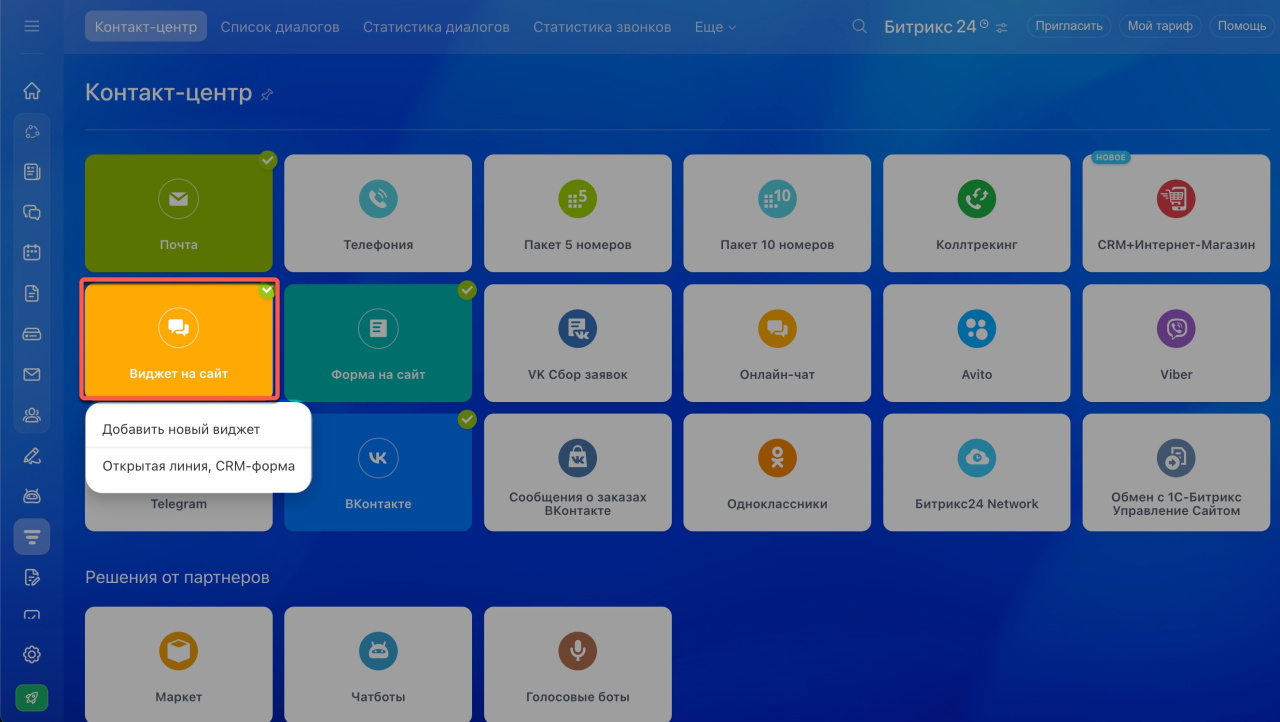Click the dashed circle icon in sidebar

pyautogui.click(x=32, y=131)
